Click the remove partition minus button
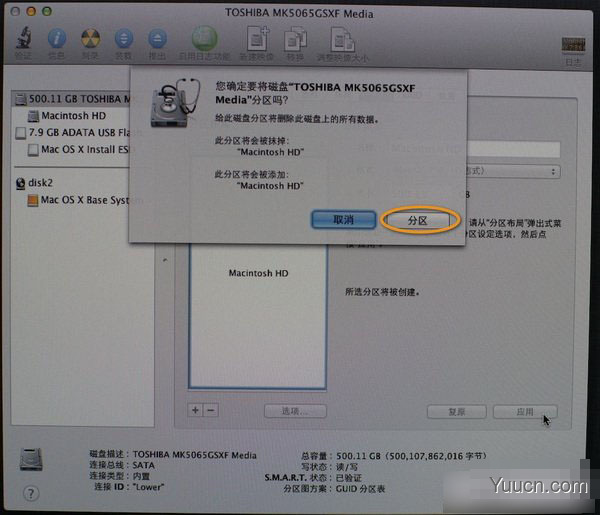The height and width of the screenshot is (515, 600). coord(210,411)
